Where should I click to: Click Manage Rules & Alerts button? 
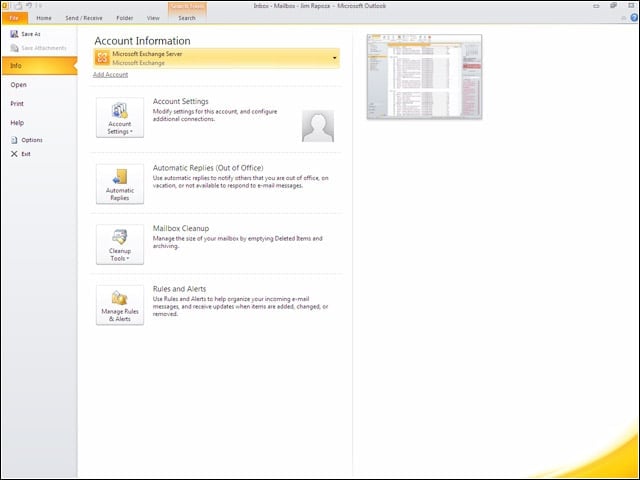point(120,305)
